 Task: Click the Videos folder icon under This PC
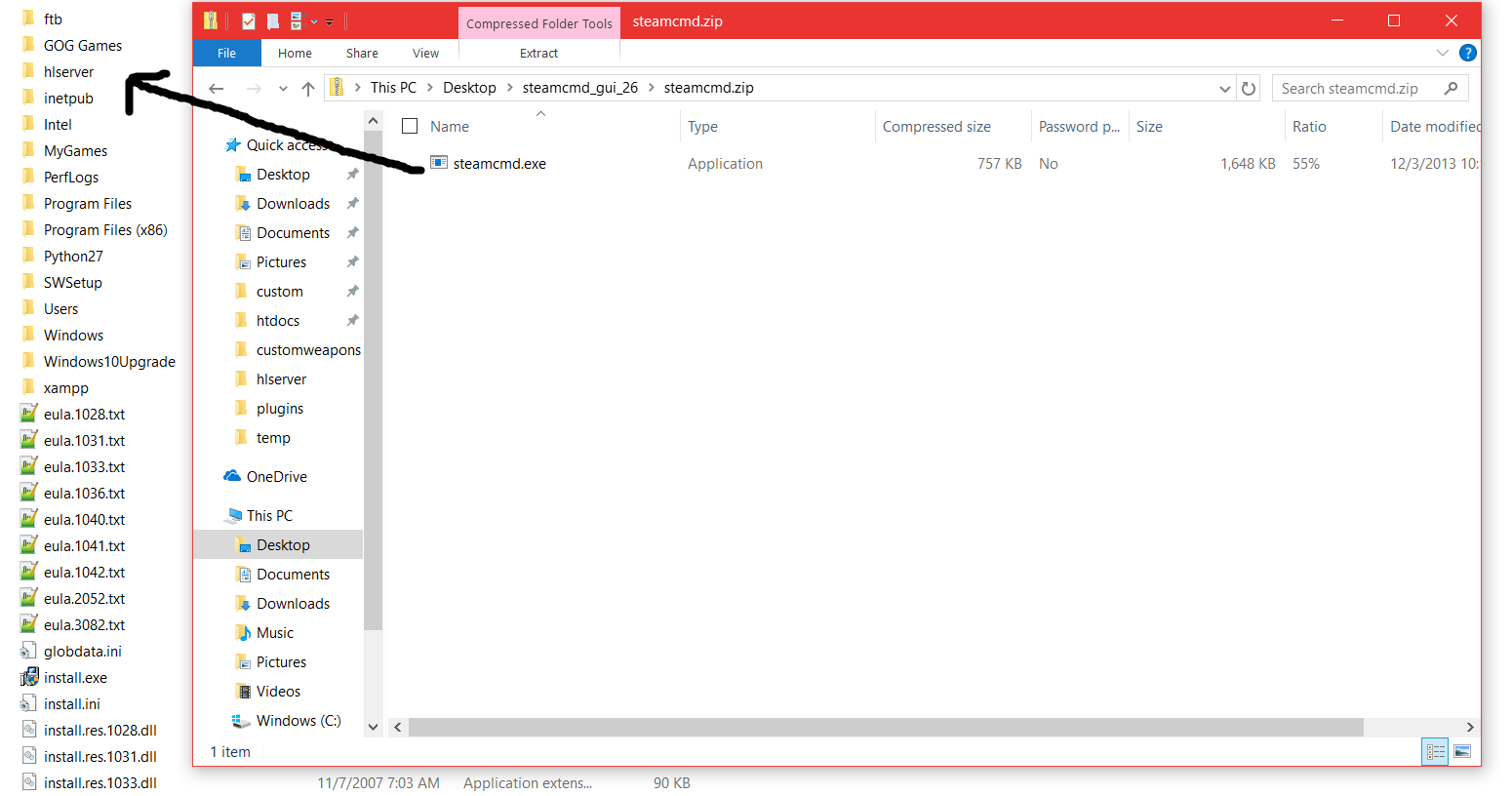(243, 691)
